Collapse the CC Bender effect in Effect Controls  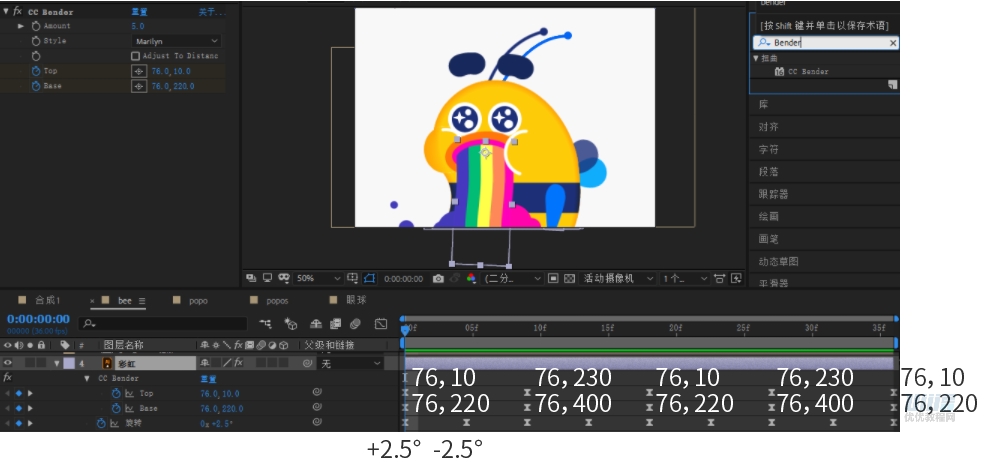(x=6, y=11)
